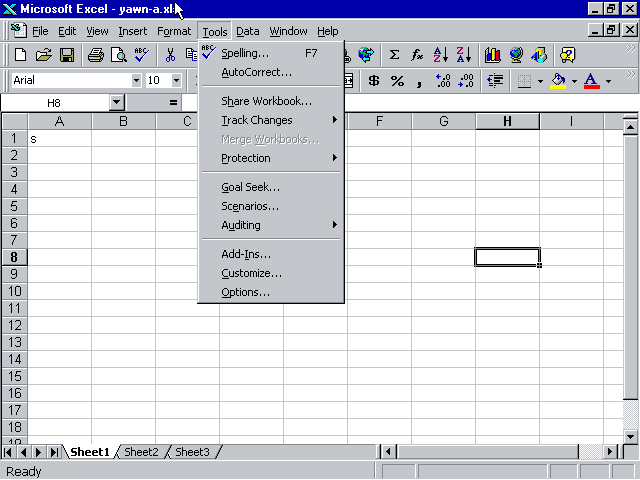640x480 pixels.
Task: Go to first sheet tab scroll button
Action: click(8, 452)
